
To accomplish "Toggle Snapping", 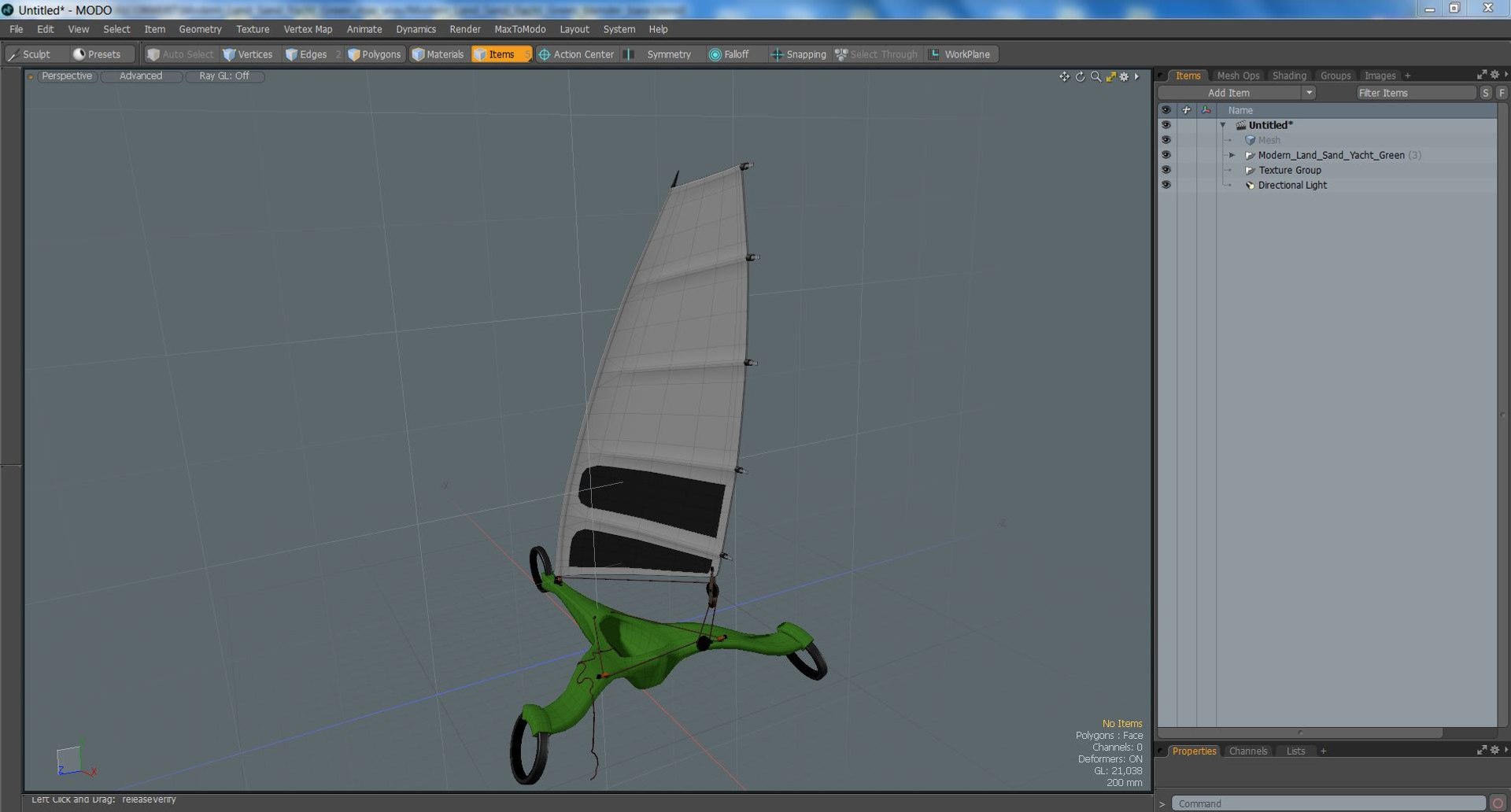I will 799,54.
